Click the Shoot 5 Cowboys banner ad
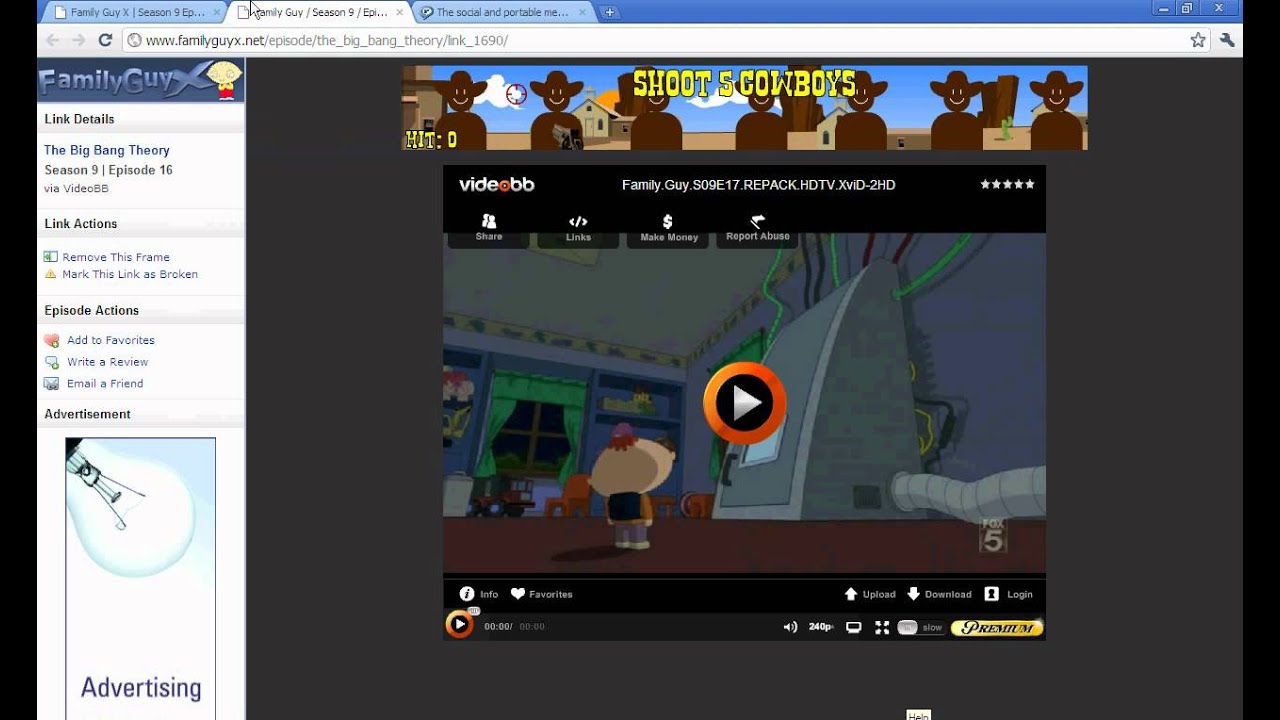This screenshot has height=720, width=1280. (x=744, y=108)
